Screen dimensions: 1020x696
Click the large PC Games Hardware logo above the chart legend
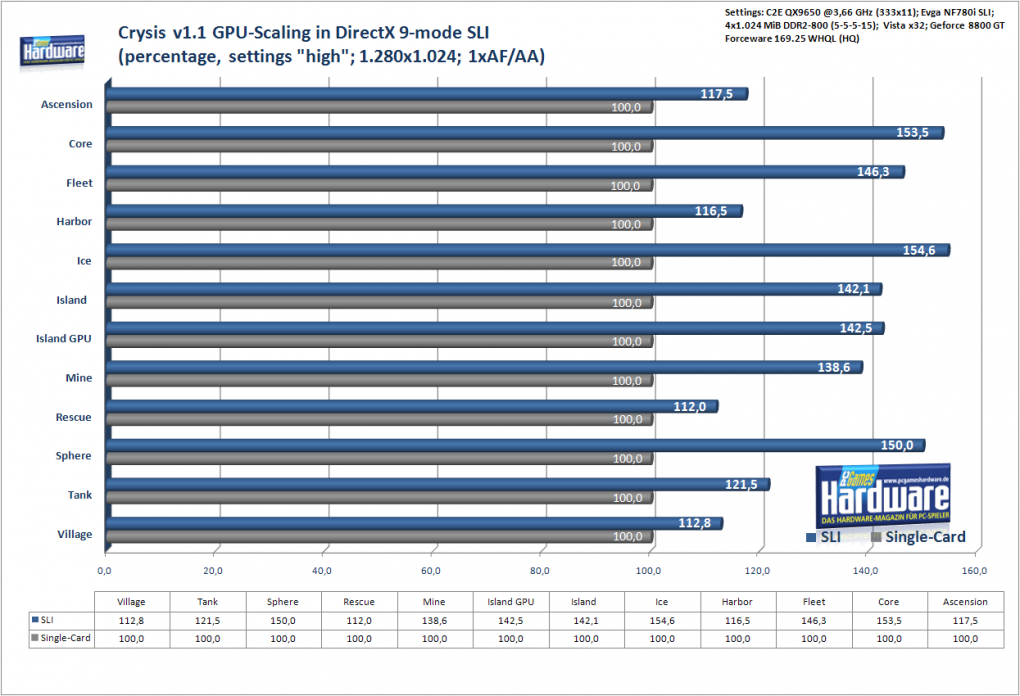tap(883, 496)
